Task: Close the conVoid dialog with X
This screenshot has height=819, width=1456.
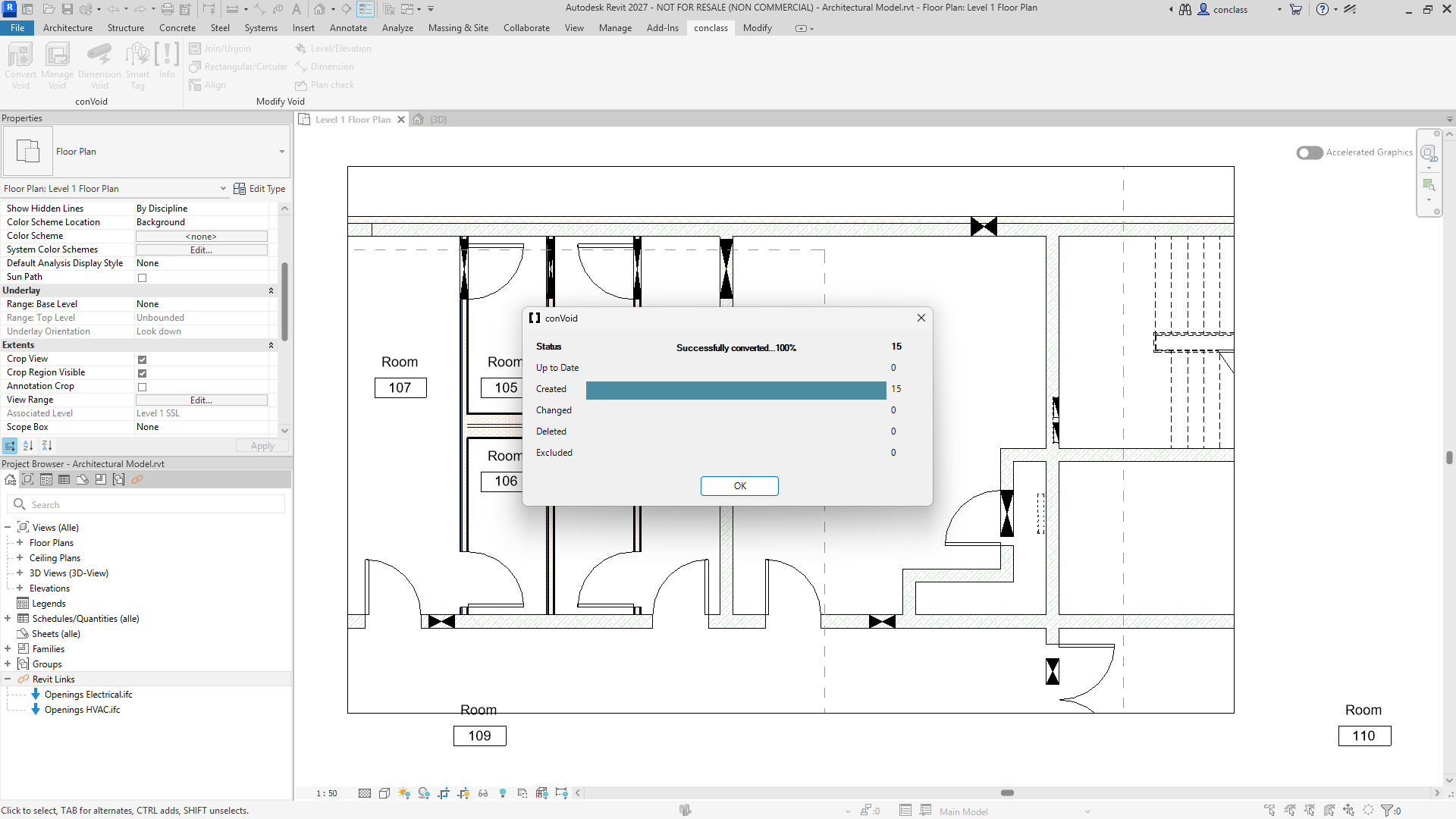Action: point(921,318)
